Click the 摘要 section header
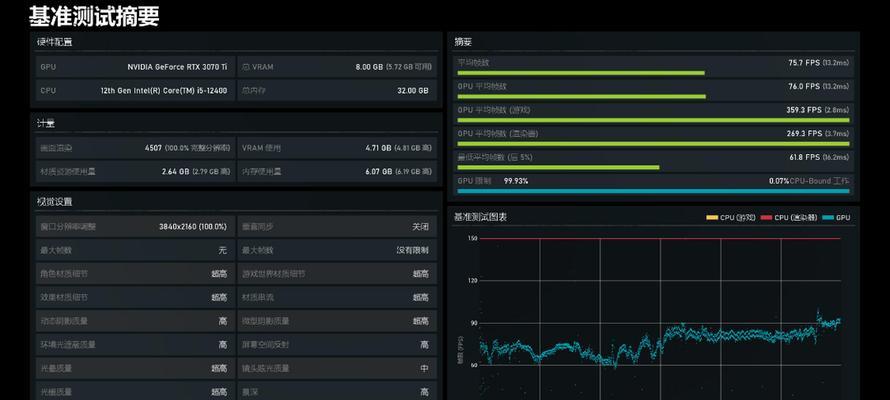 (x=463, y=42)
